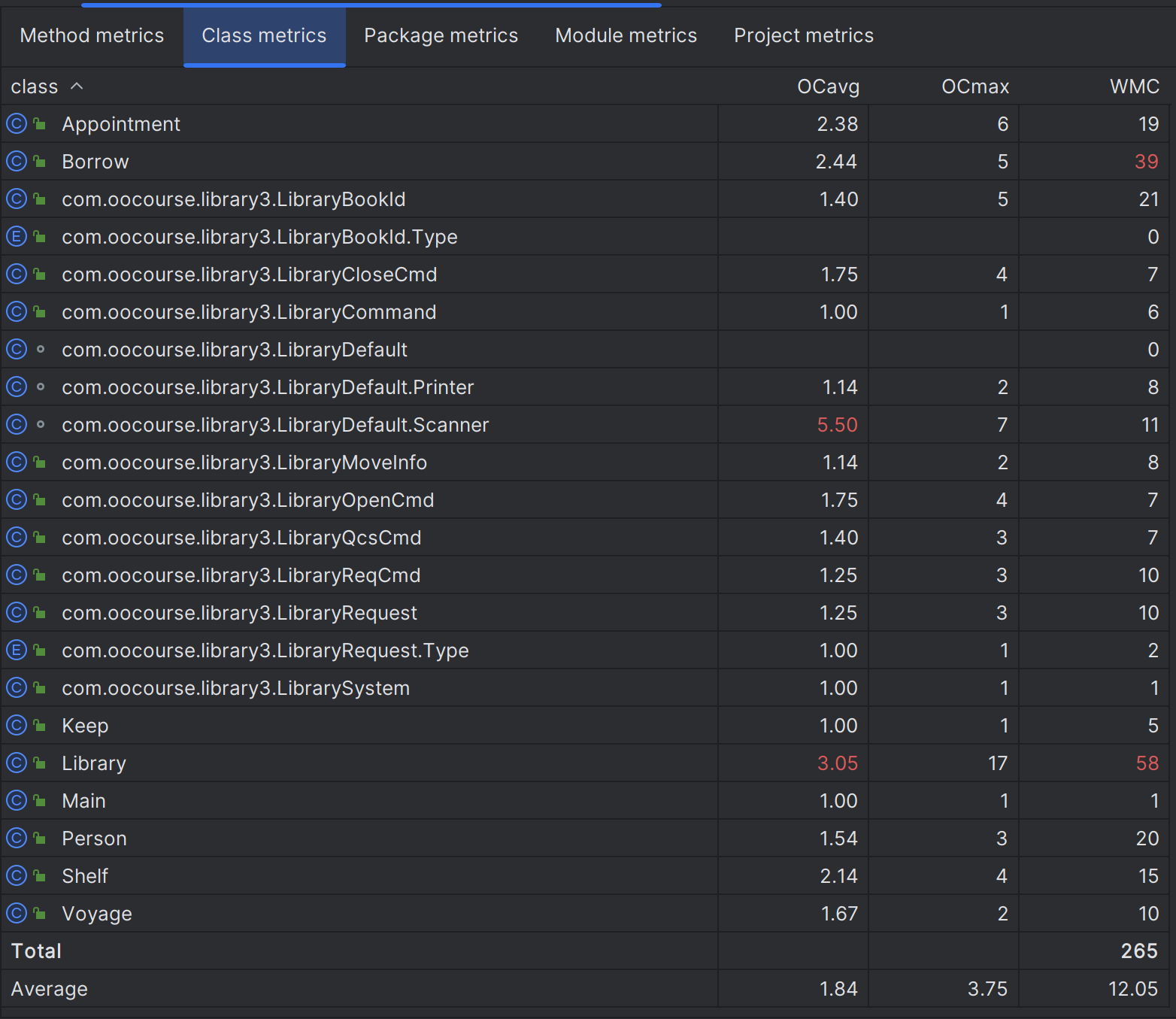Select the Appointment class name
The height and width of the screenshot is (1019, 1176).
121,124
